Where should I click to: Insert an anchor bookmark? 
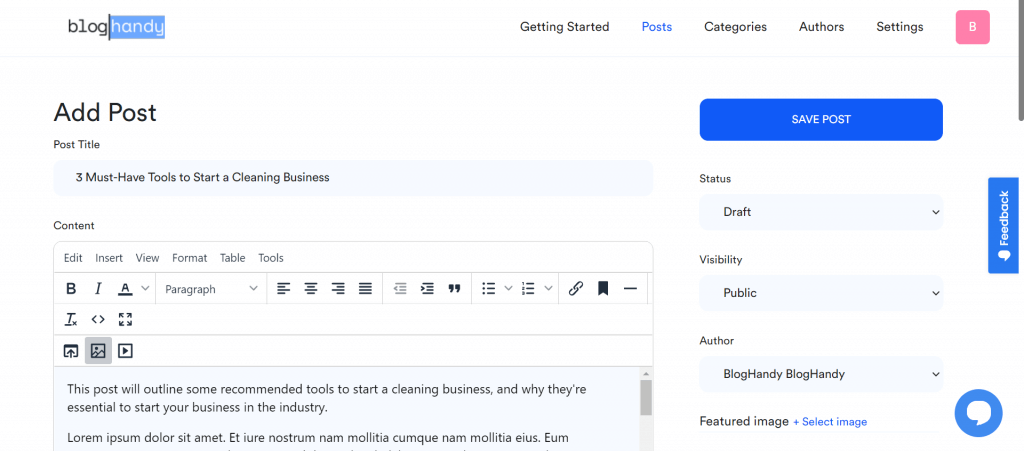click(603, 288)
